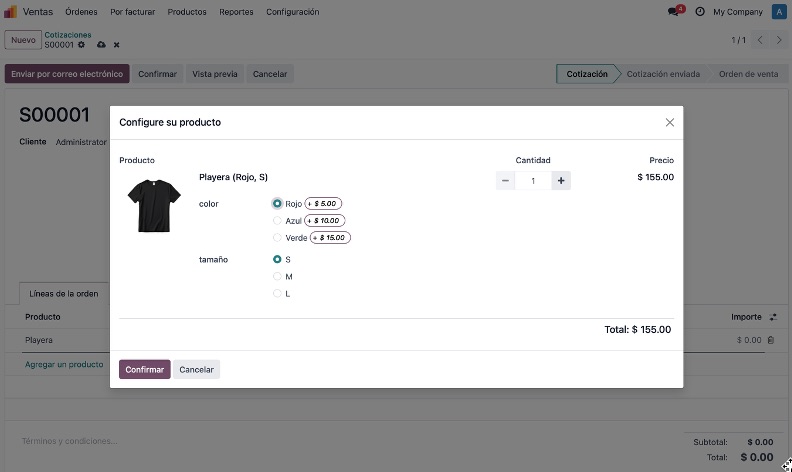Viewport: 792px width, 472px height.
Task: Open the S00001 gear actions menu
Action: (x=81, y=44)
